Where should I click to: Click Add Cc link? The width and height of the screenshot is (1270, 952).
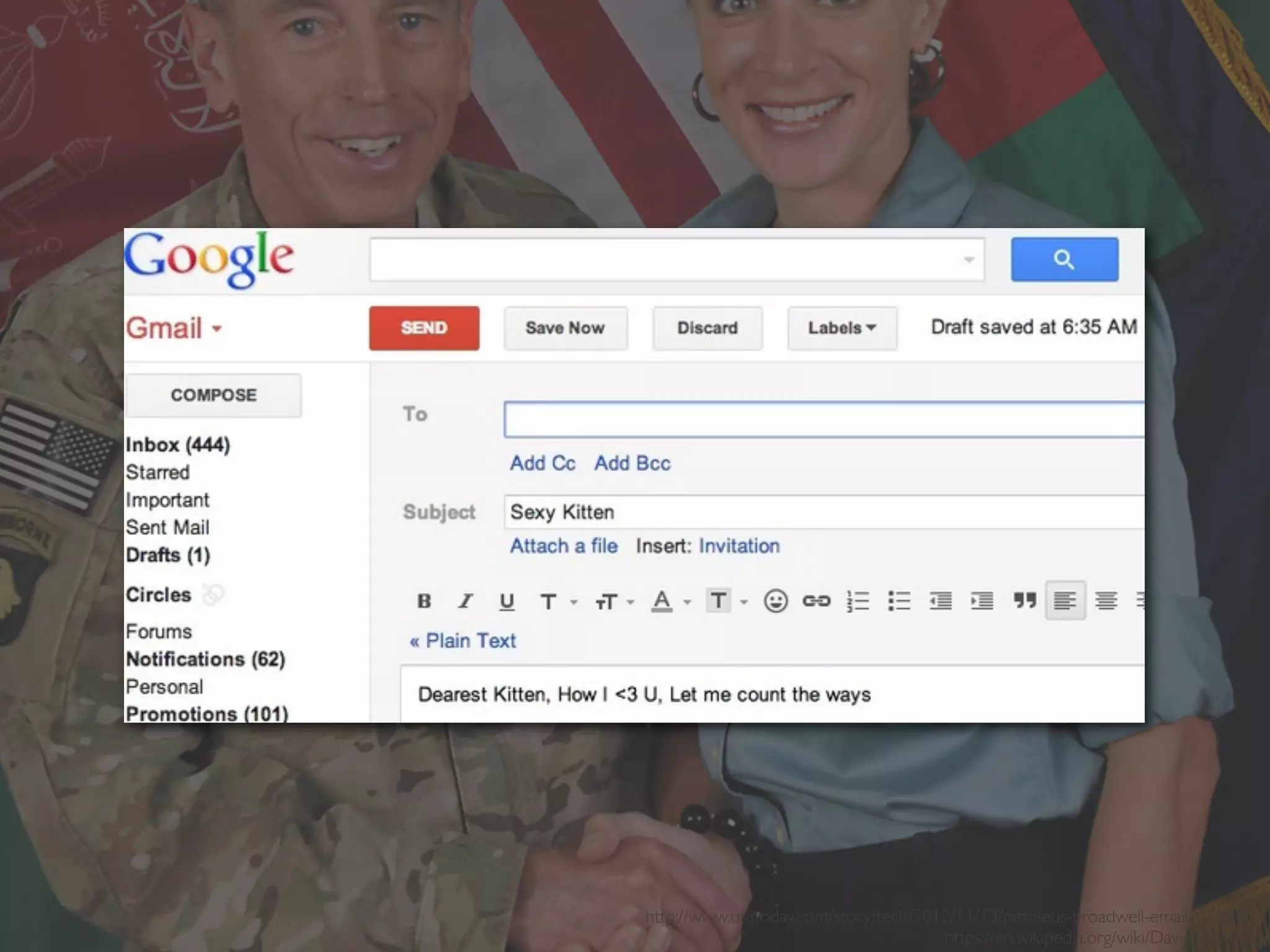[543, 463]
